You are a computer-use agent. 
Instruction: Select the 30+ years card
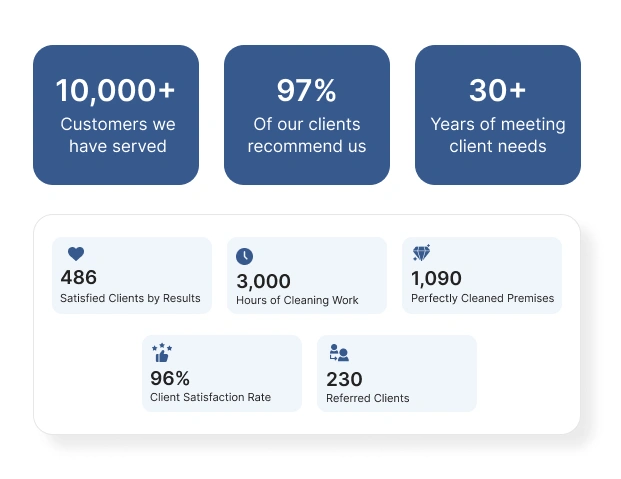coord(498,115)
